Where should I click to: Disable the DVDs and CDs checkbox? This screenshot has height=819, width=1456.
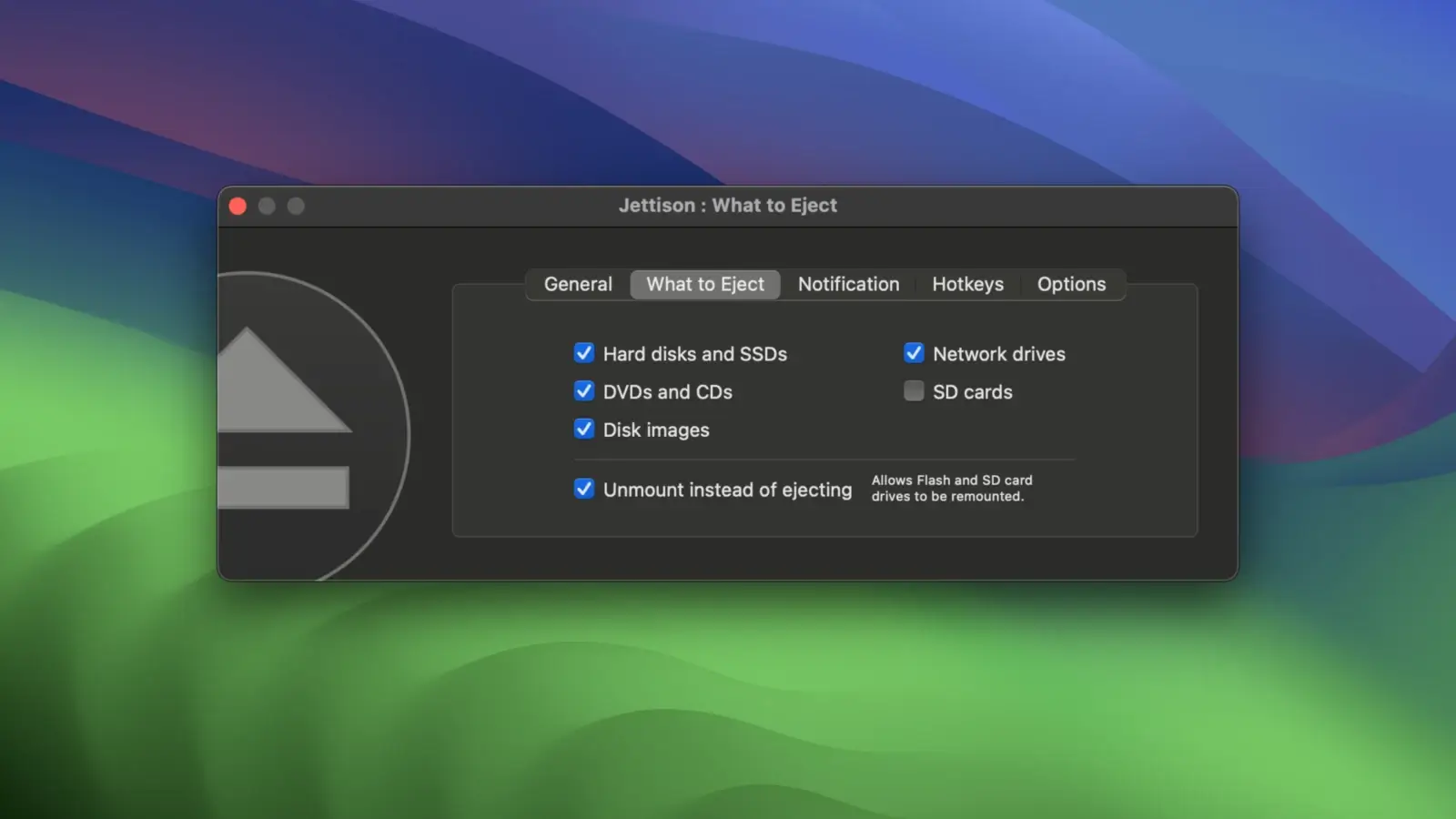[584, 391]
